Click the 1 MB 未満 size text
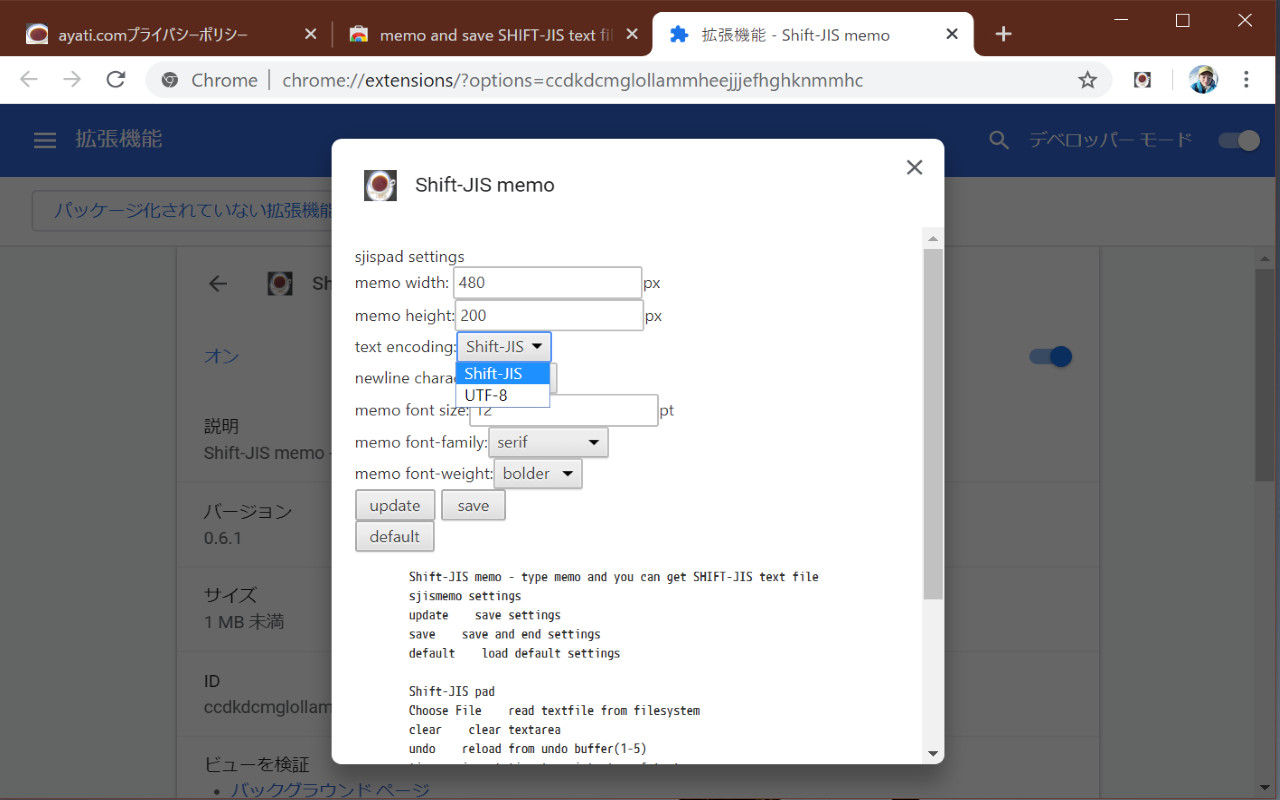This screenshot has width=1280, height=800. [x=244, y=622]
